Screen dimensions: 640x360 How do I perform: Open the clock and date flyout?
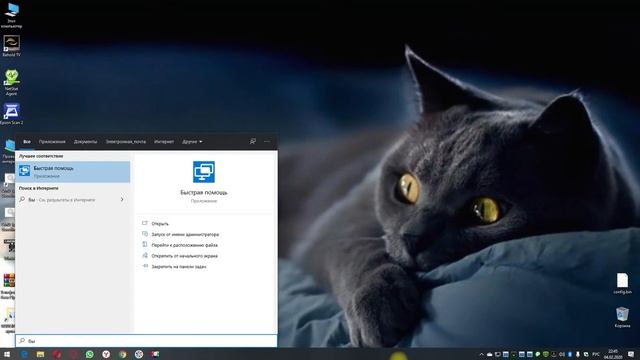[613, 354]
